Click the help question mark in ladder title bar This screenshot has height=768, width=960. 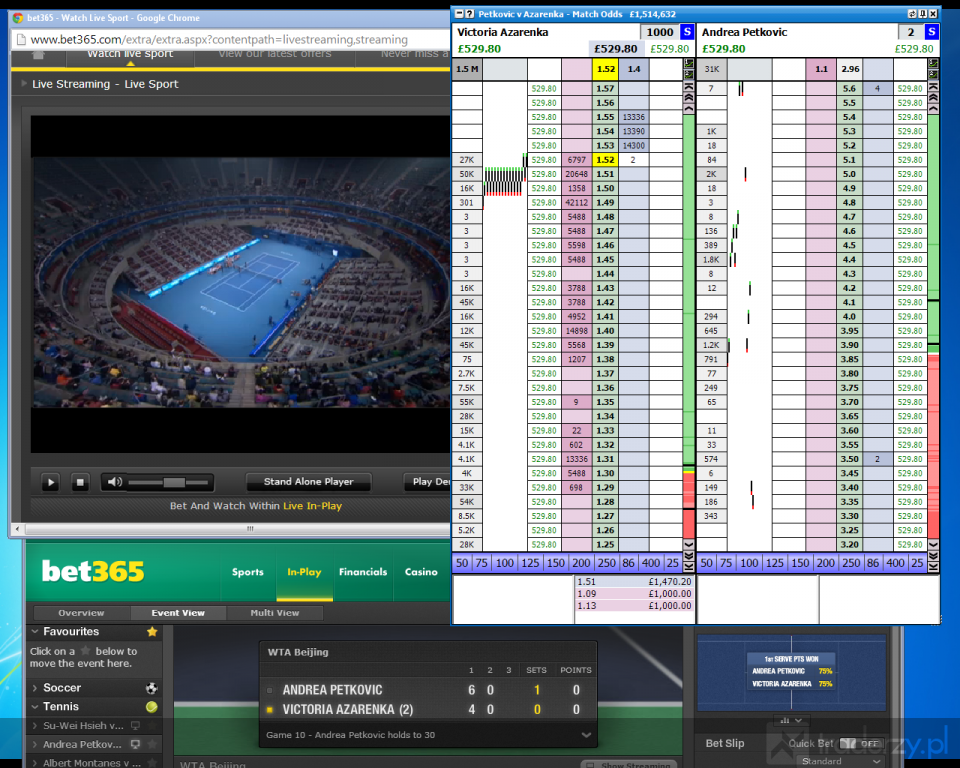pos(470,13)
